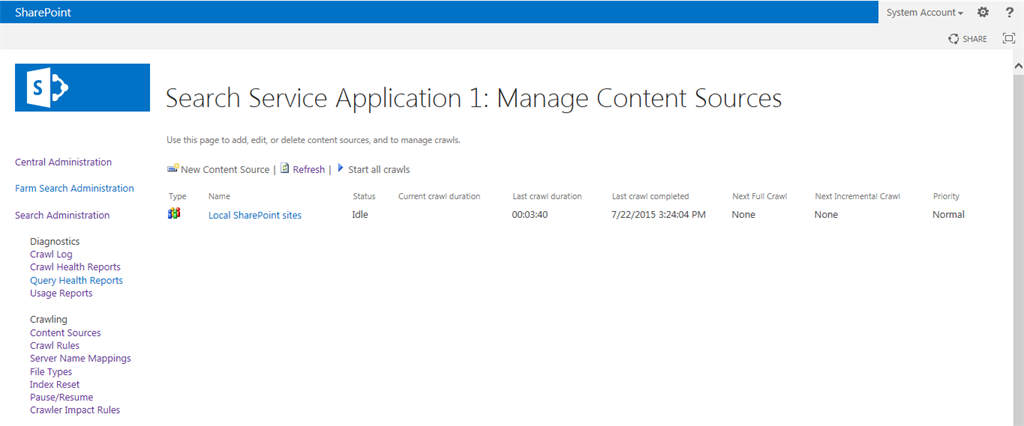Select Index Reset in sidebar
This screenshot has width=1024, height=426.
[55, 384]
